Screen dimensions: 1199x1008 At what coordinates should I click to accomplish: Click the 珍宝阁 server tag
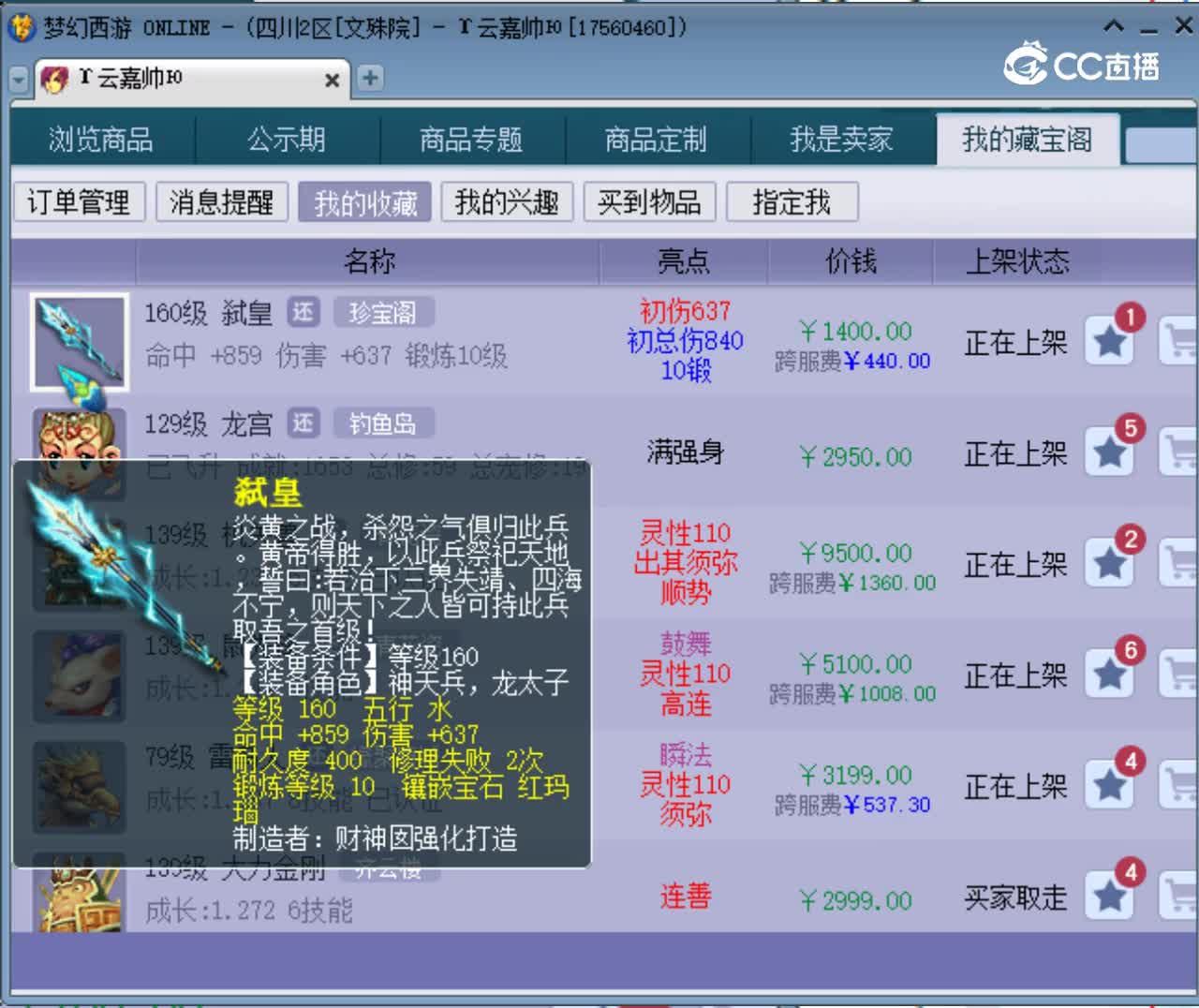coord(383,312)
